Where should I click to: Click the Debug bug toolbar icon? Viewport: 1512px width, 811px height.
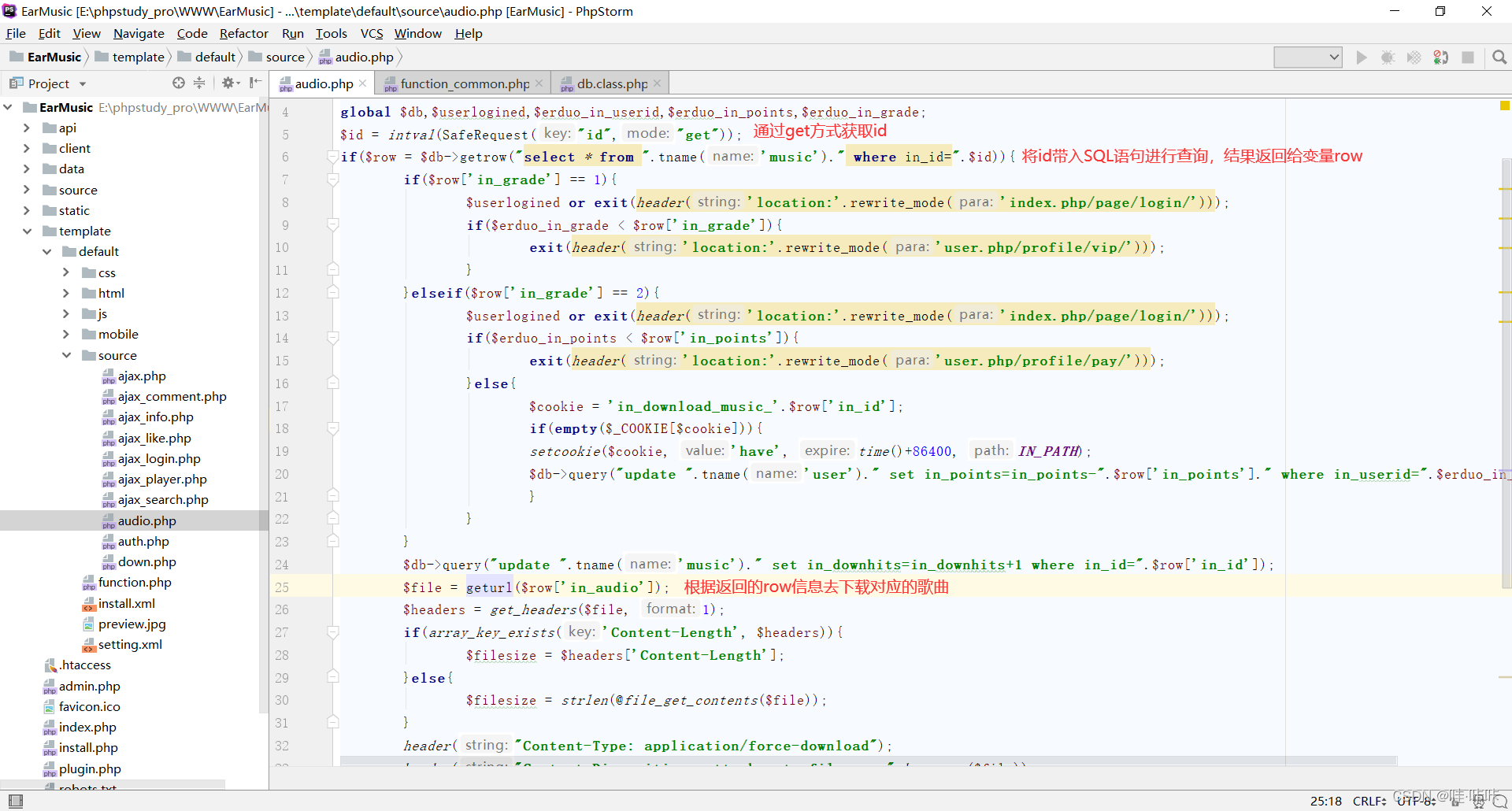point(1388,57)
